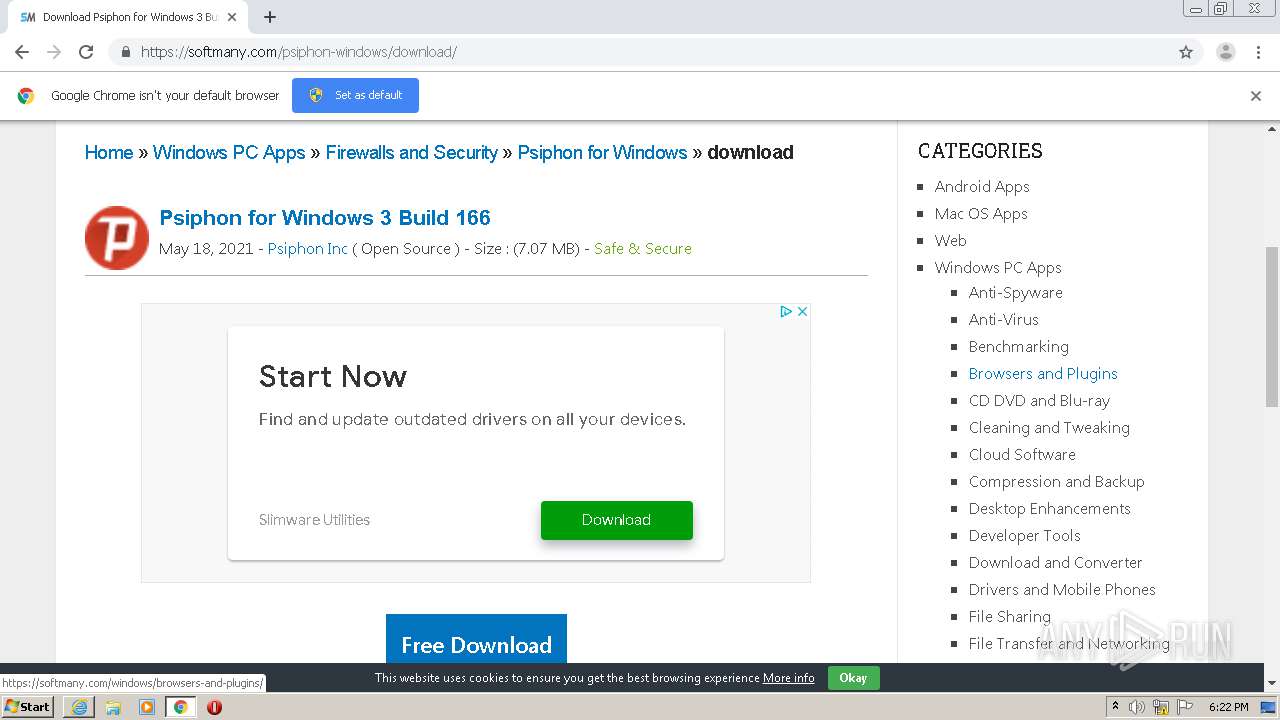Open a new browser tab
The image size is (1280, 720).
[x=270, y=17]
